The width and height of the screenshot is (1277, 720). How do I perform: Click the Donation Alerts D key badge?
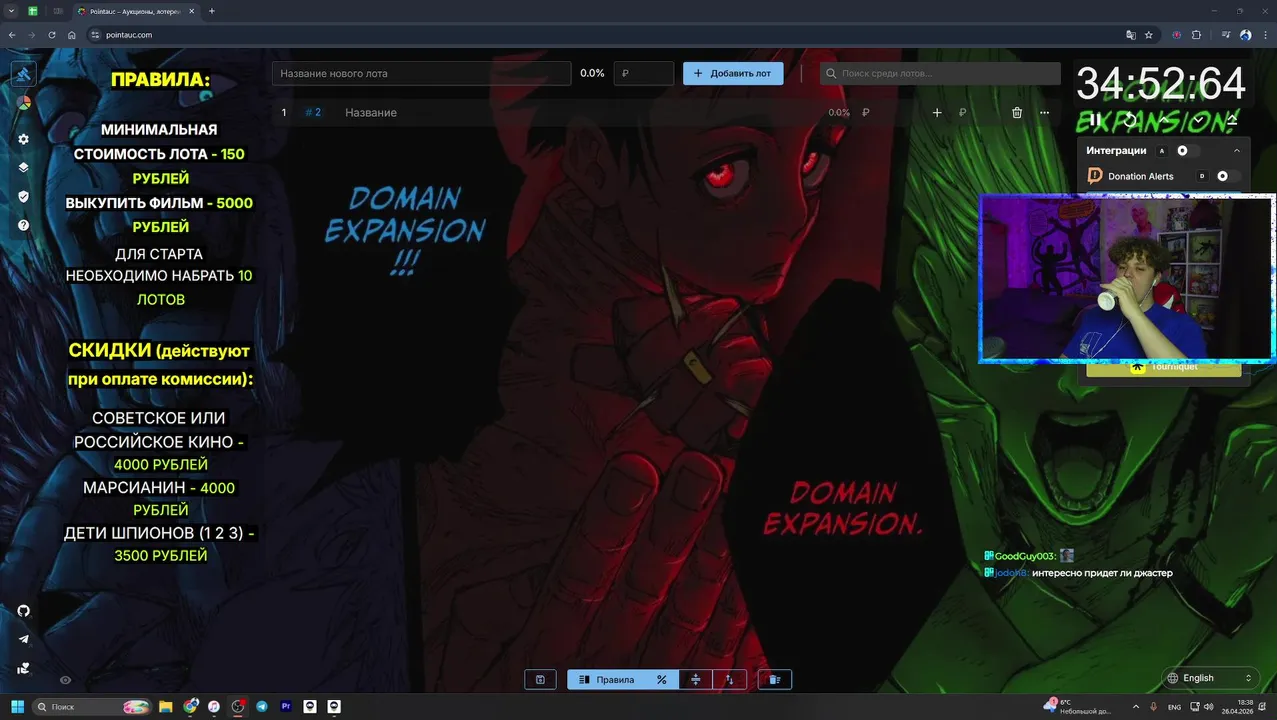coord(1202,176)
